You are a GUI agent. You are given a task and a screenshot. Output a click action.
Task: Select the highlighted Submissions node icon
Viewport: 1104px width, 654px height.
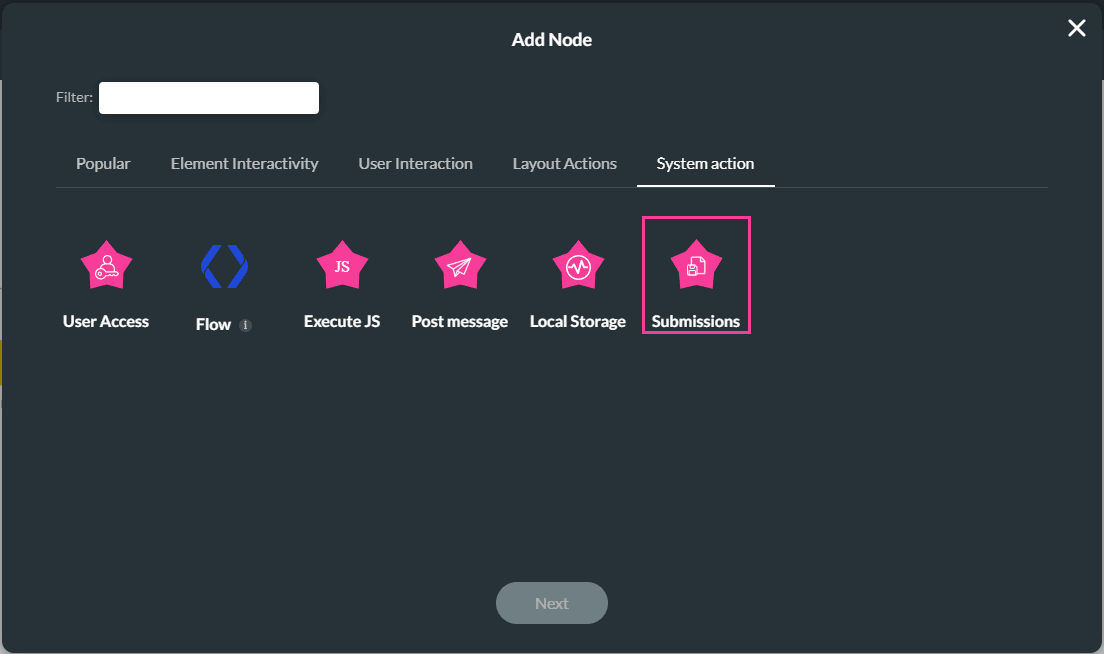696,264
